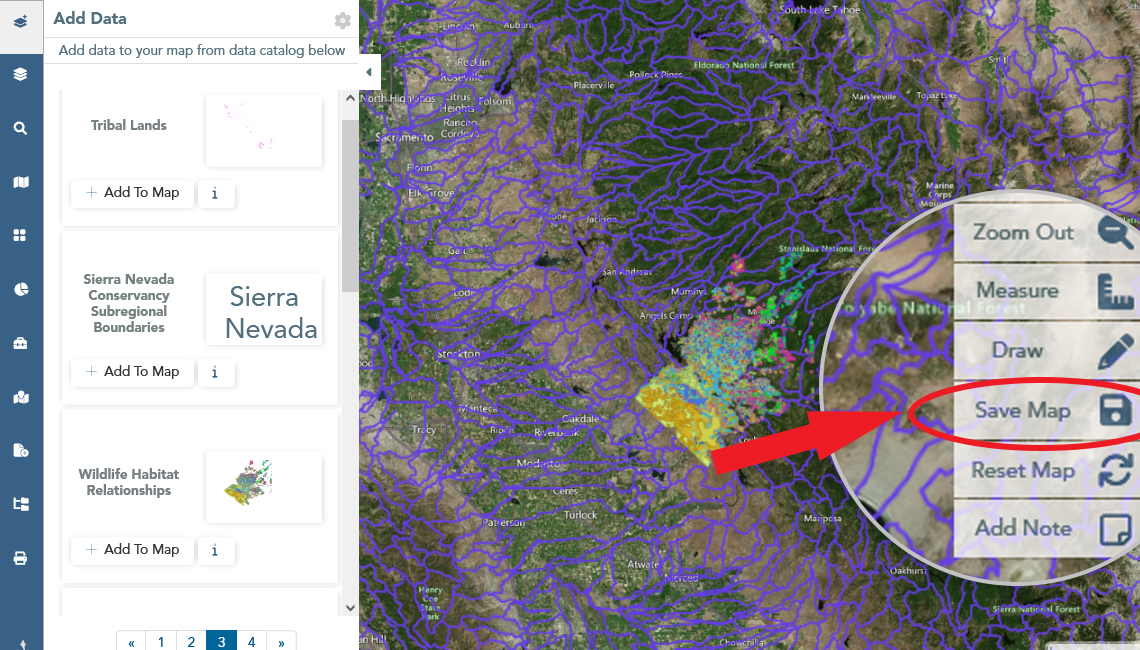This screenshot has width=1140, height=650.
Task: Add Sierra Nevada Conservancy Subregional Boundaries to map
Action: [132, 372]
